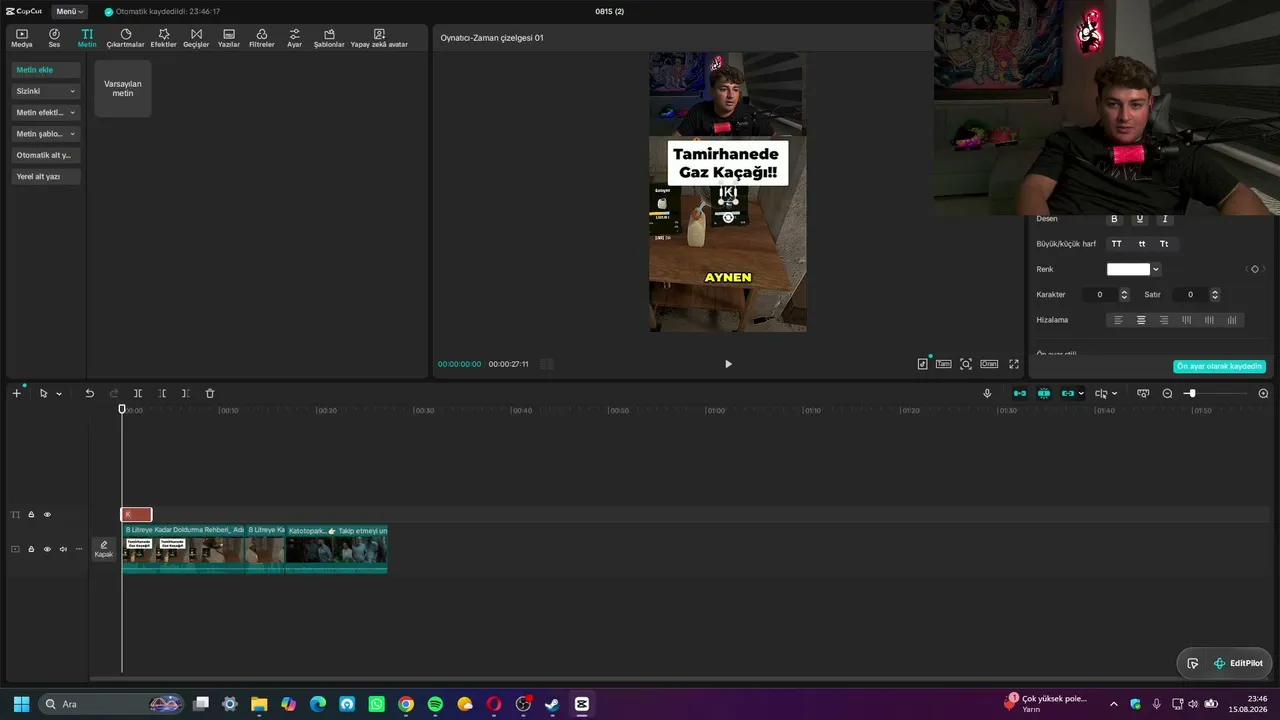Open Yapay zekâ avatar tab
This screenshot has width=1280, height=720.
(379, 38)
